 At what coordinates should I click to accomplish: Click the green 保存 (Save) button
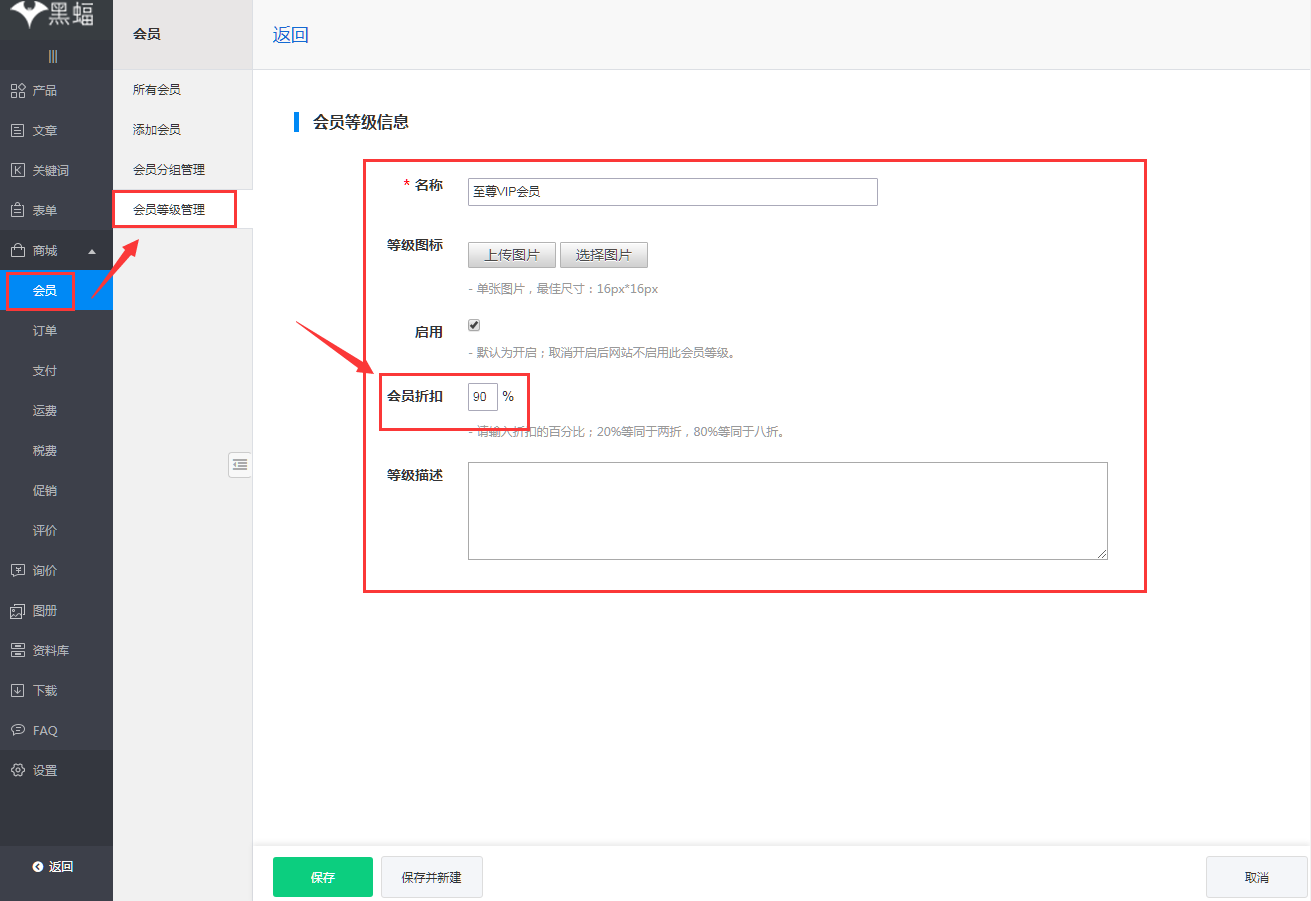pyautogui.click(x=322, y=876)
